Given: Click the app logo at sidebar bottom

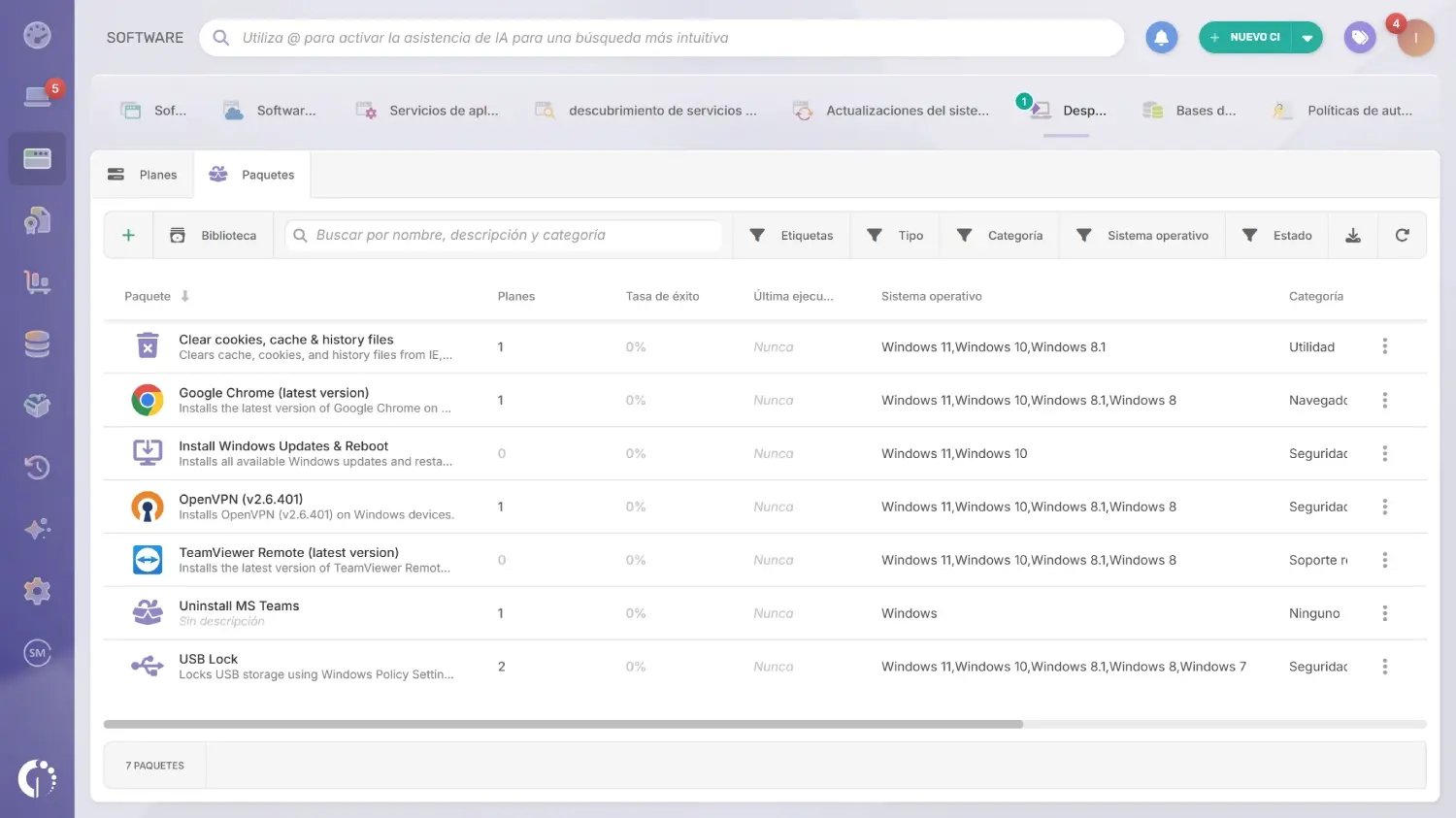Looking at the screenshot, I should 37,778.
